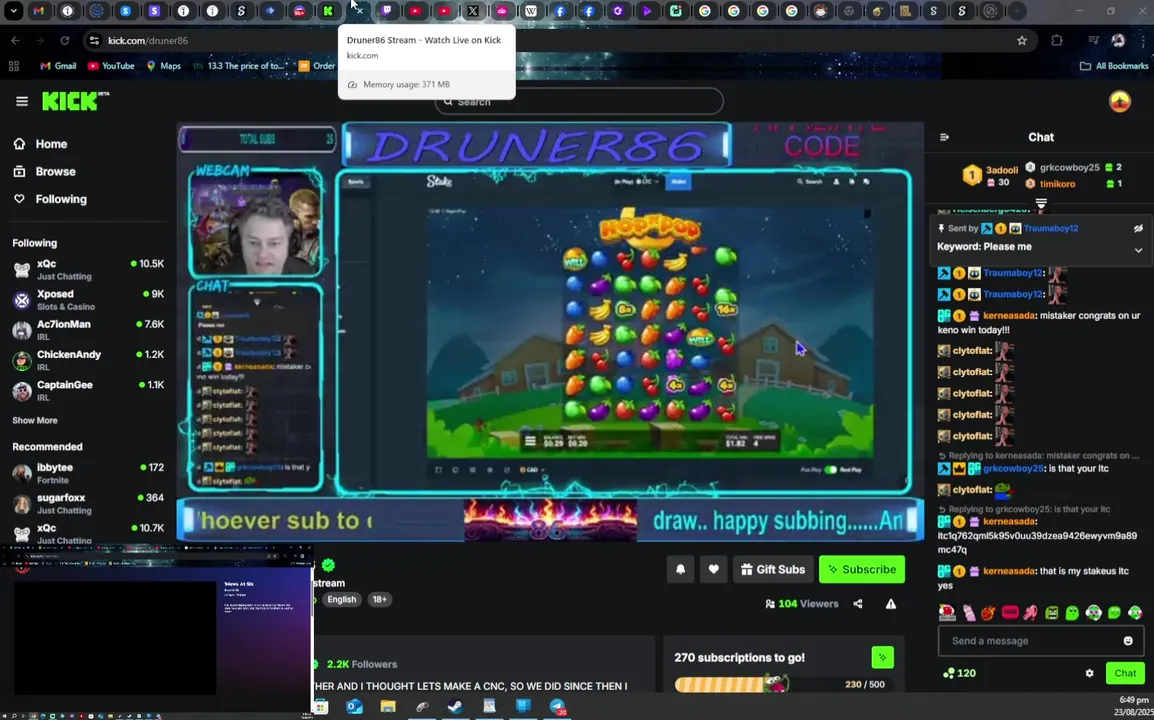Open the Xposed Slots & Casino channel
This screenshot has width=1154, height=720.
pyautogui.click(x=88, y=300)
